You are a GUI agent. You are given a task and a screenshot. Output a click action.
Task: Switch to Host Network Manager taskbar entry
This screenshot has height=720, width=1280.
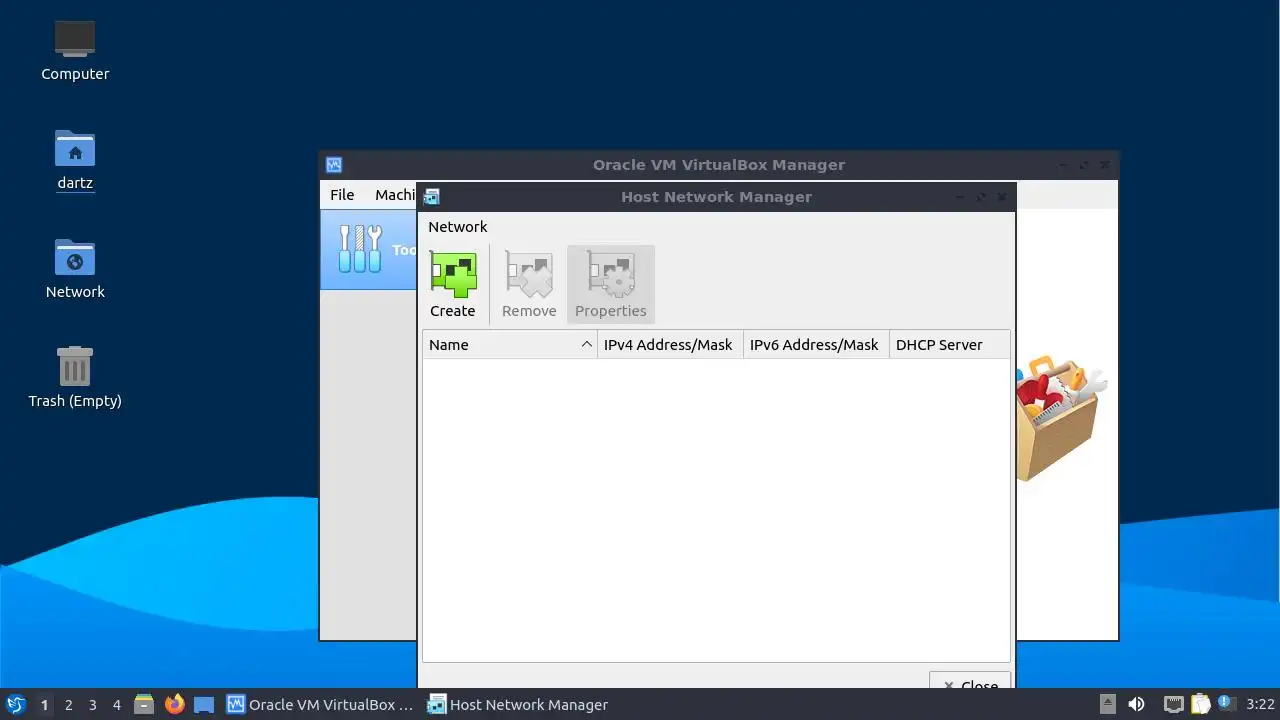pos(518,705)
